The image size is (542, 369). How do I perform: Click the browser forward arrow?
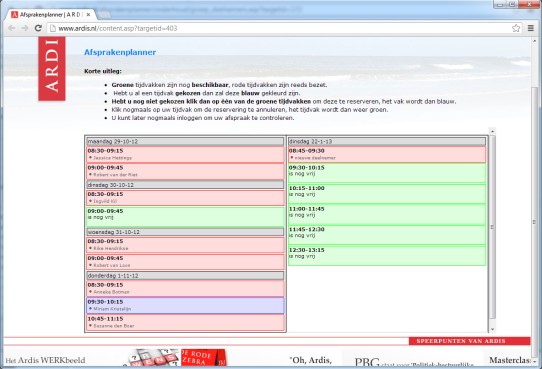[25, 28]
